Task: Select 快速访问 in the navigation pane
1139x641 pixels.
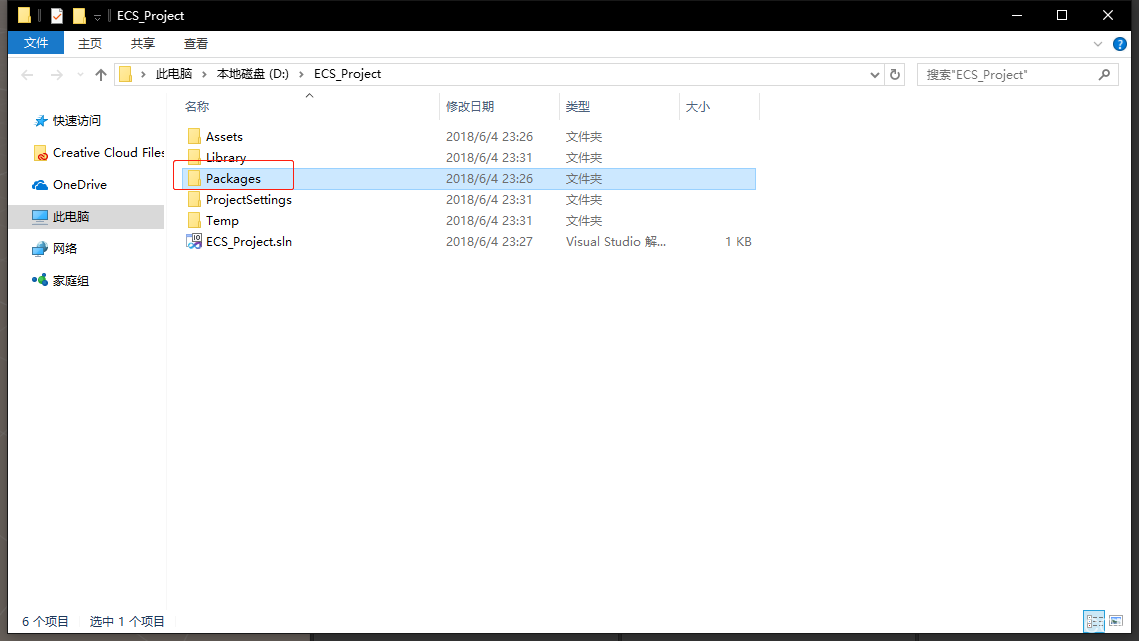Action: point(77,121)
